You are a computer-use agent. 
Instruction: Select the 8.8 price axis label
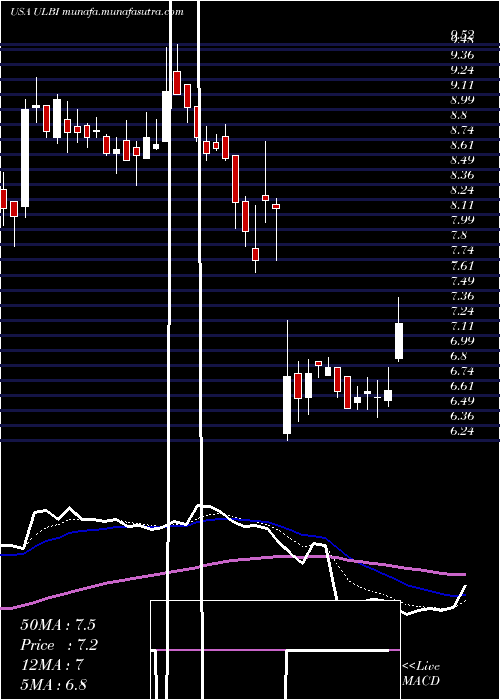(459, 115)
